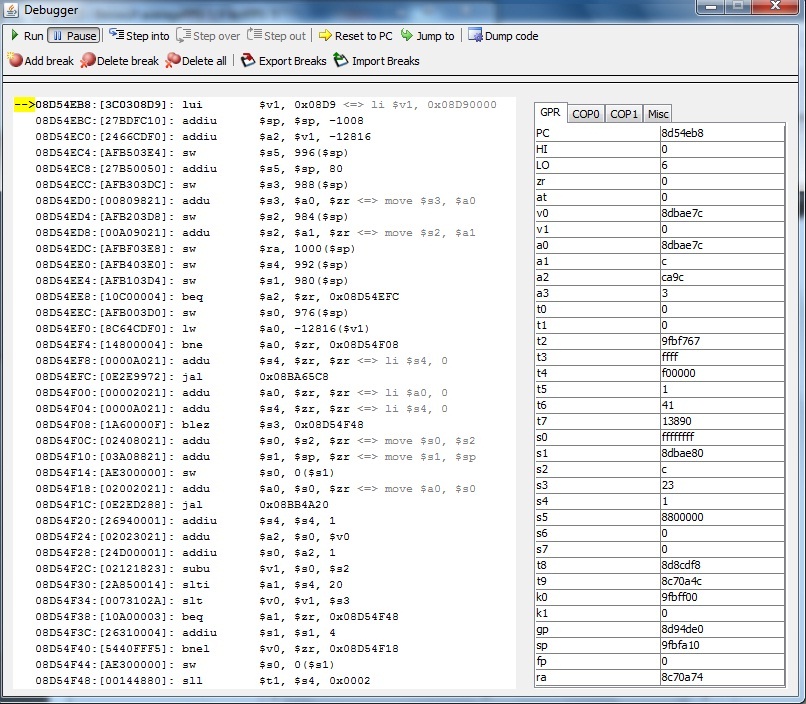806x704 pixels.
Task: Toggle the Pause button
Action: pyautogui.click(x=74, y=36)
